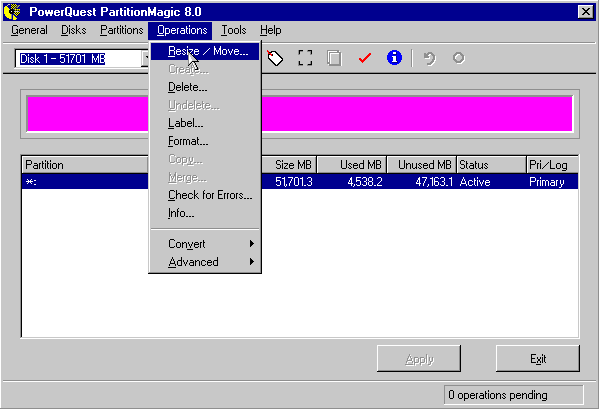This screenshot has width=599, height=409.
Task: Click the 4,538.2 used value
Action: tap(365, 182)
